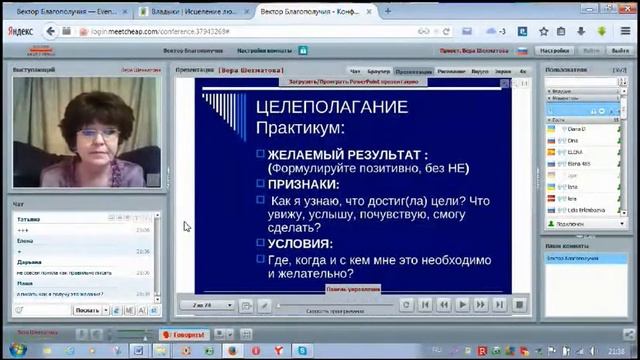Image resolution: width=640 pixels, height=360 pixels.
Task: Click the chat font A icon
Action: (x=142, y=311)
